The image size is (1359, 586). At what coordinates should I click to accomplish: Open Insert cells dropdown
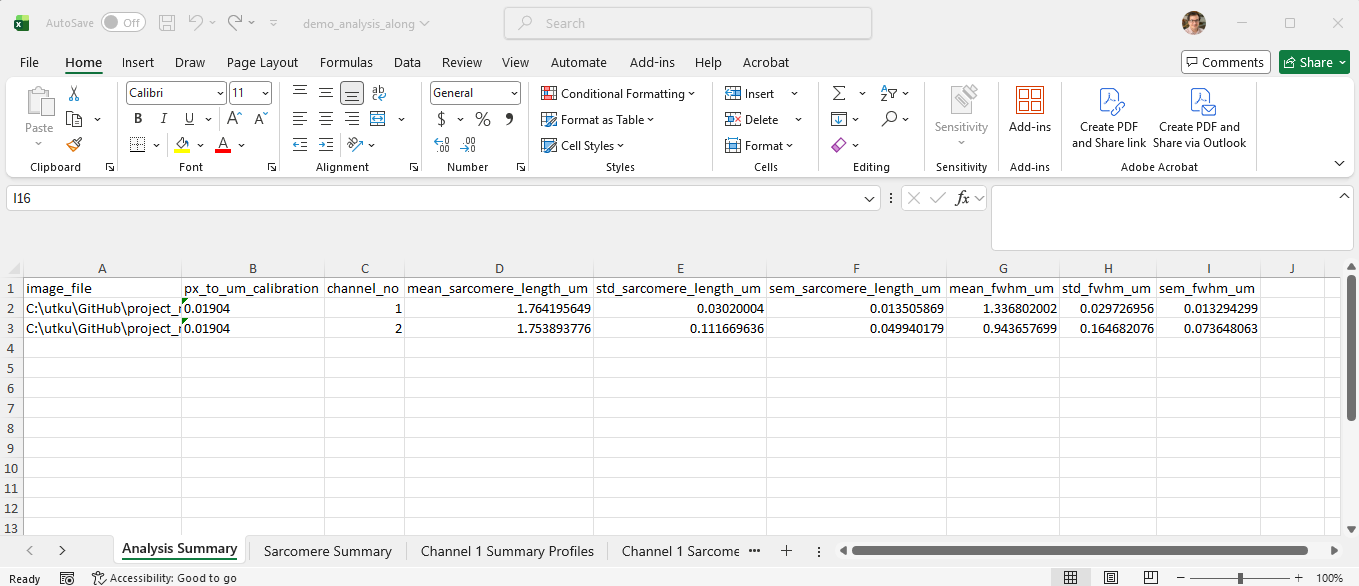point(795,93)
